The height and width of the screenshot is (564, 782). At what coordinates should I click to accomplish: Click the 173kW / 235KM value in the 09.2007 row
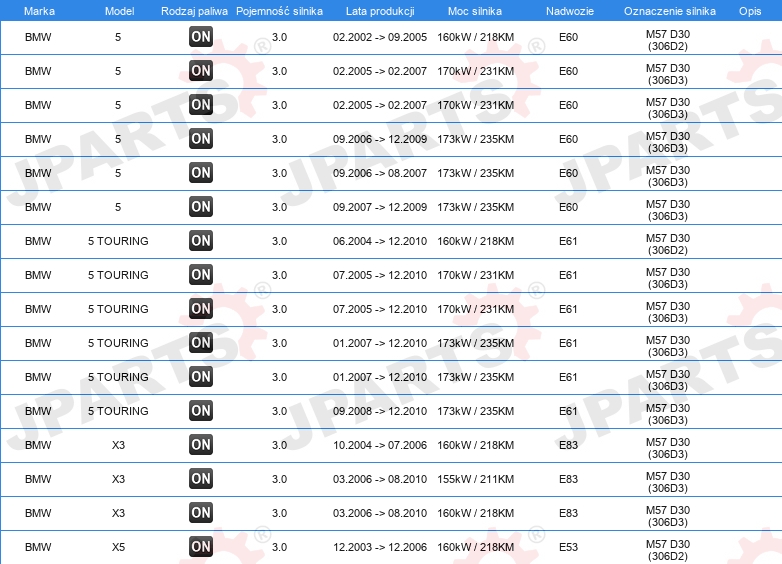point(475,207)
